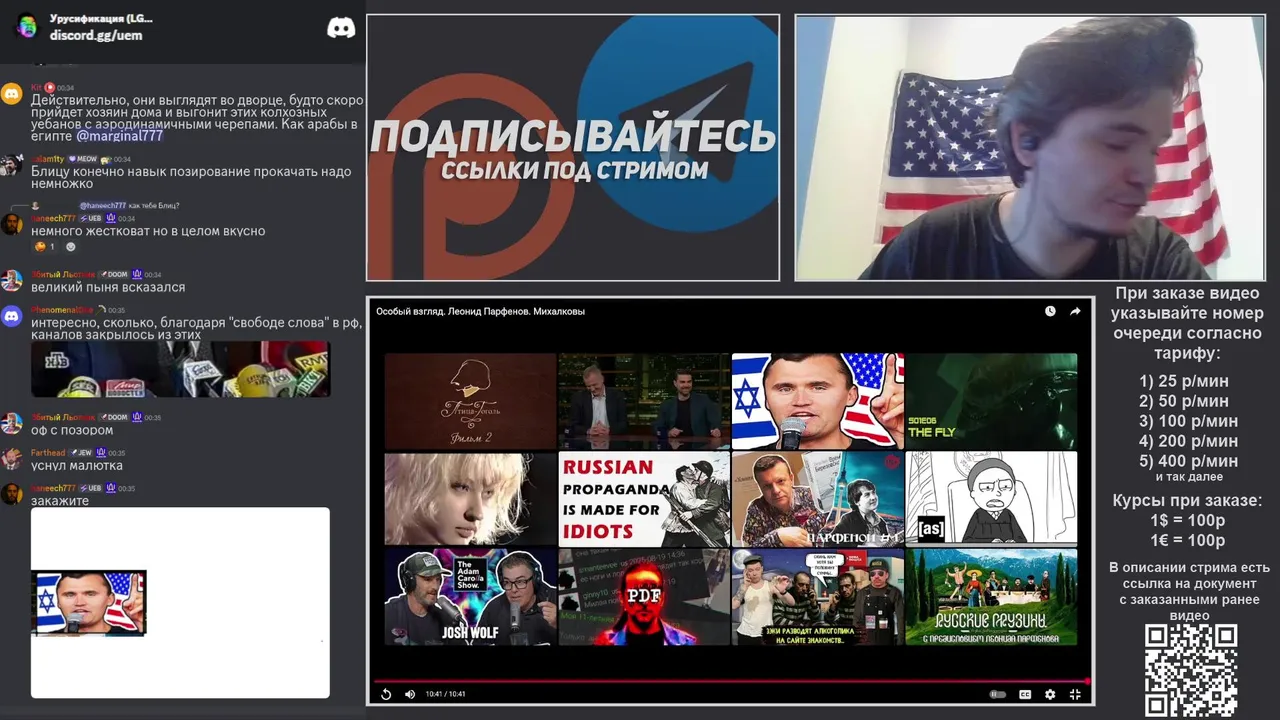Click the avatar beside немного жестковат message
1280x720 pixels.
[12, 224]
